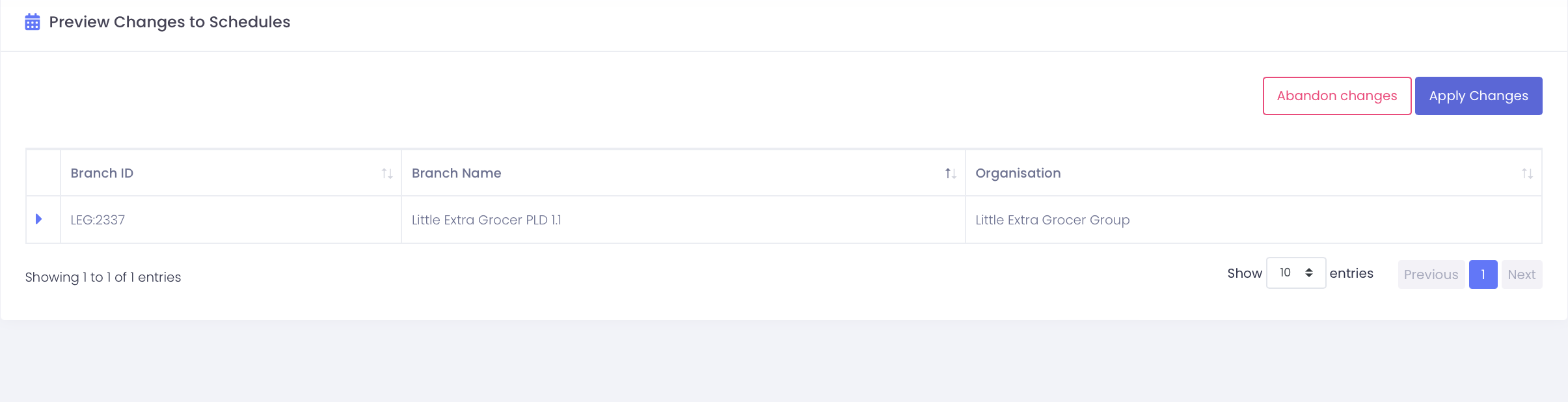
Task: Click the Showing 1 to 1 of 1 entries text
Action: click(103, 277)
